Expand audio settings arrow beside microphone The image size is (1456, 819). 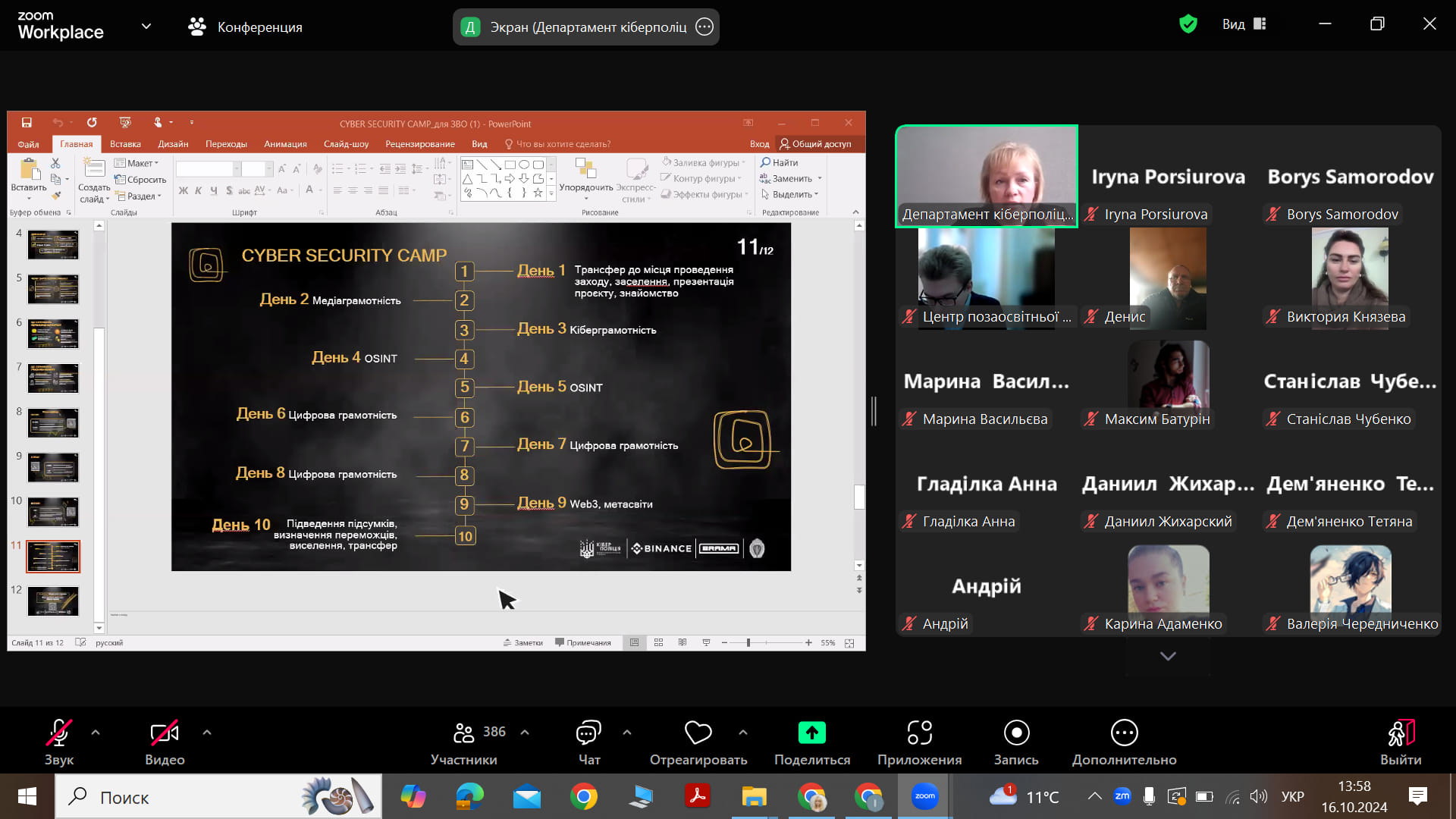point(96,733)
